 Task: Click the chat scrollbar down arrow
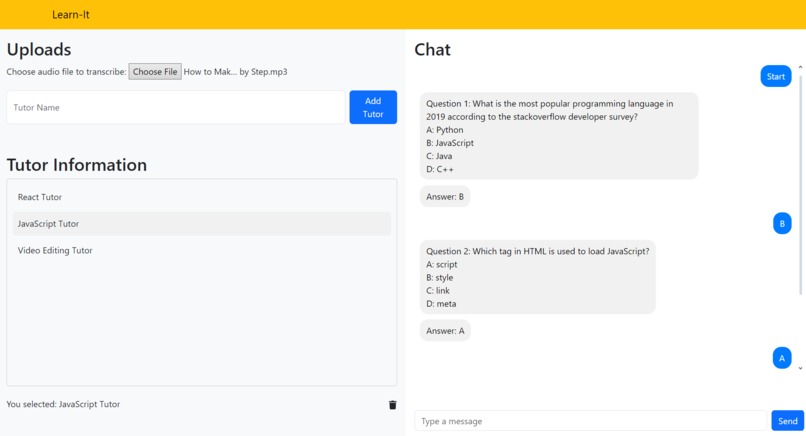tap(800, 368)
